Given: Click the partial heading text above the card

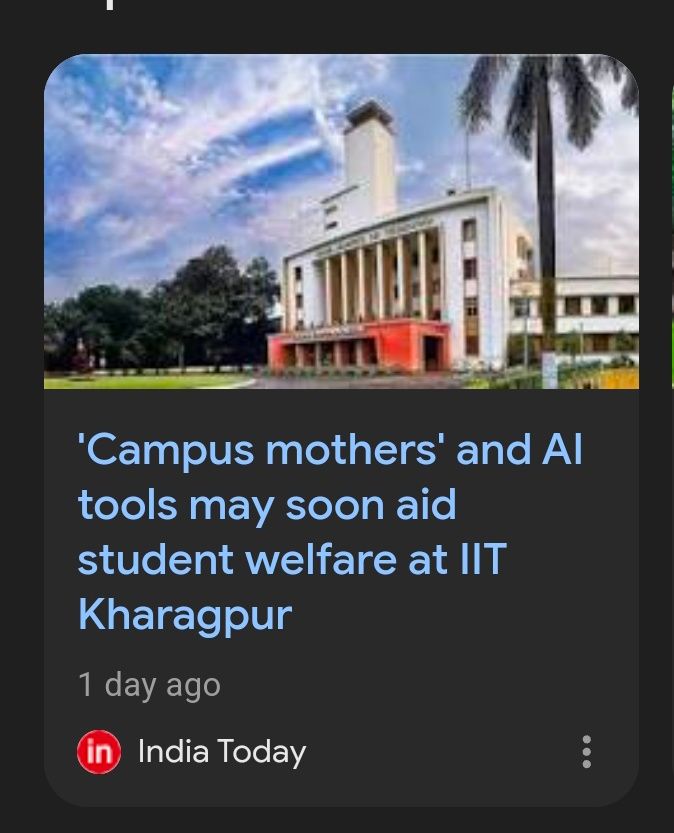Looking at the screenshot, I should pos(109,5).
